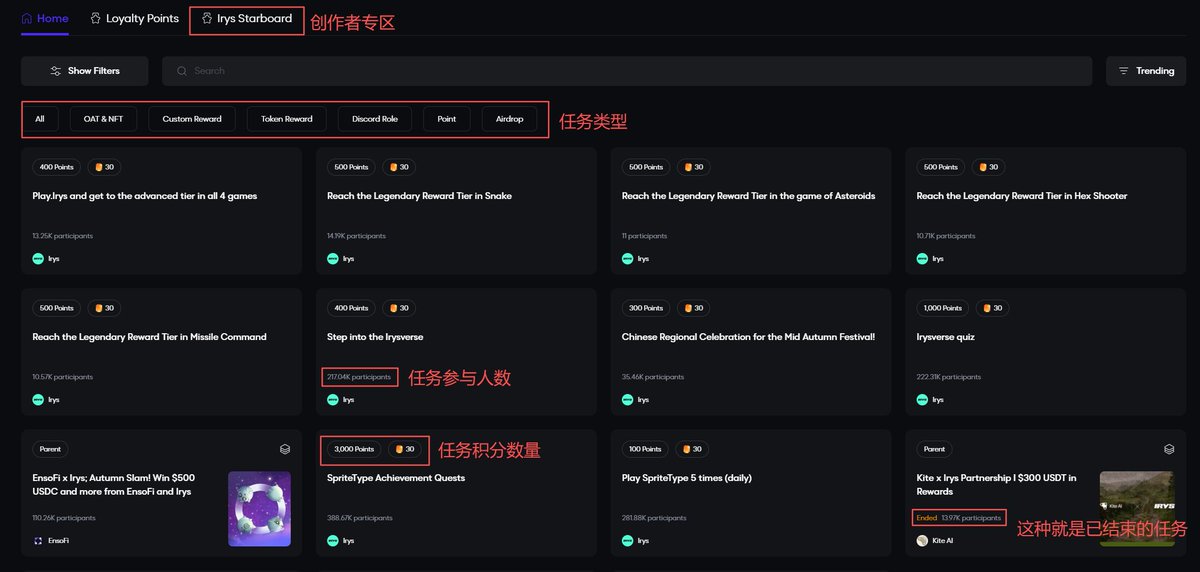Click stack icon on Kite AI card
The width and height of the screenshot is (1200, 572).
click(x=1169, y=449)
